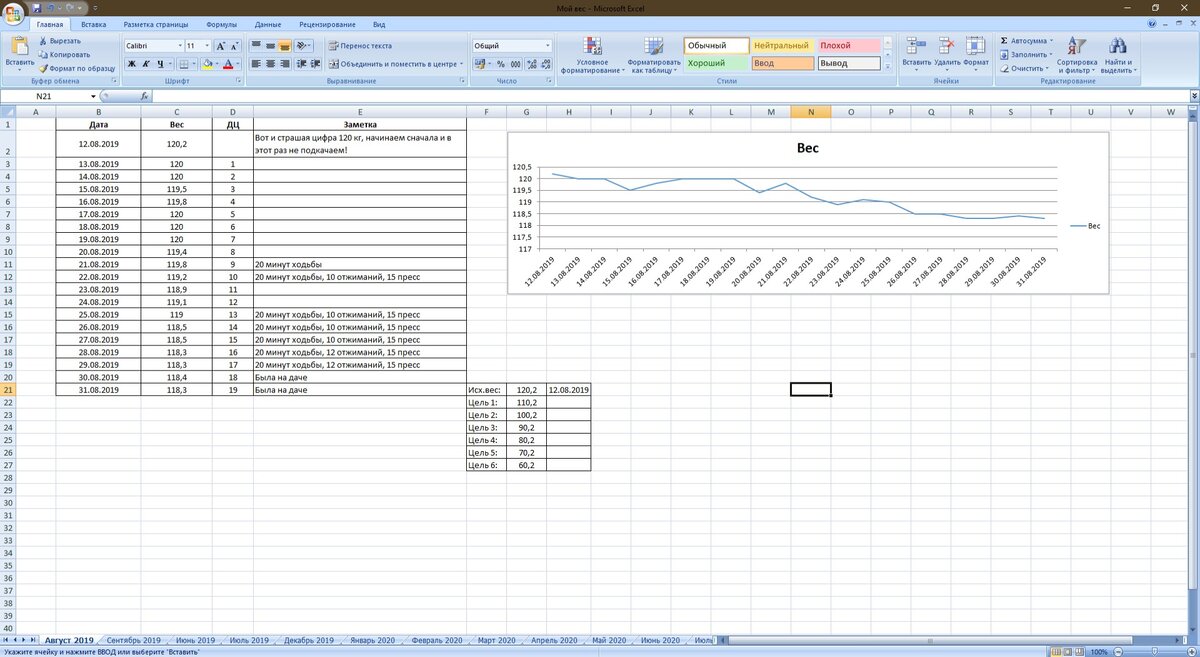
Task: Apply red font color
Action: tap(228, 64)
